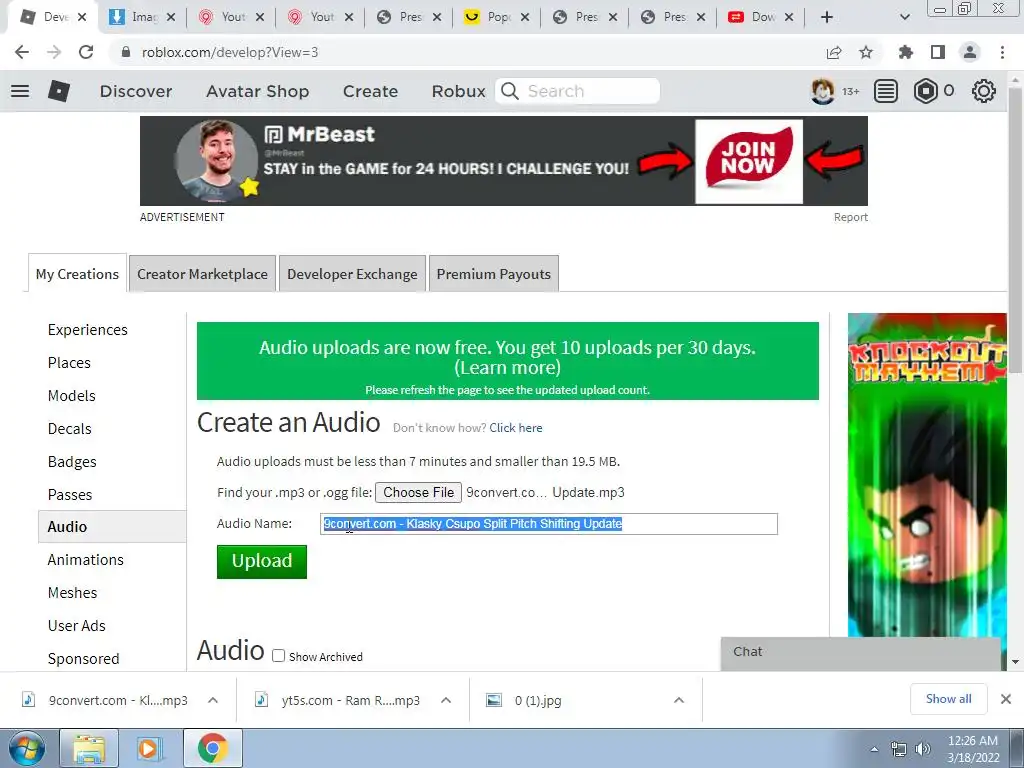This screenshot has height=768, width=1024.
Task: Close the downloads bar
Action: [x=1006, y=699]
